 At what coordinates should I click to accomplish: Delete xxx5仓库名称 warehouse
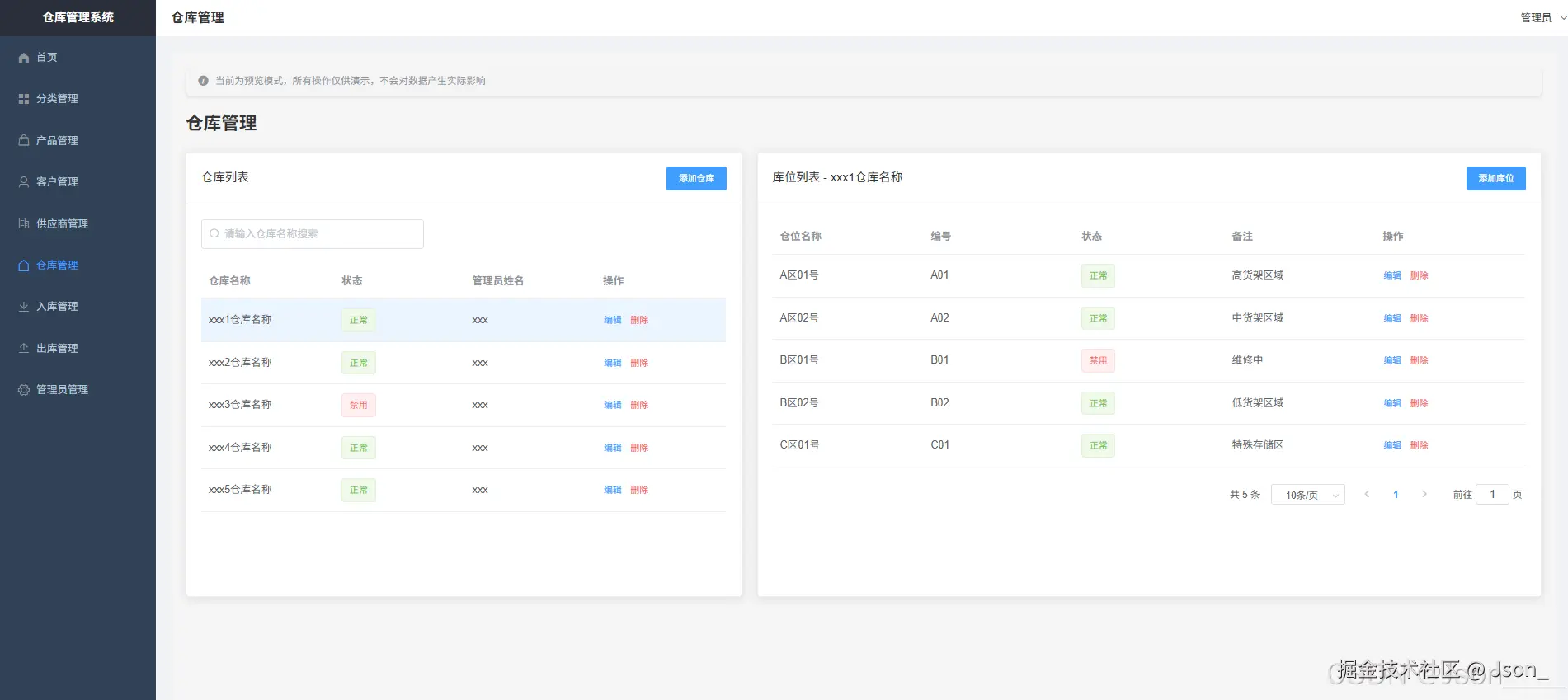coord(639,490)
